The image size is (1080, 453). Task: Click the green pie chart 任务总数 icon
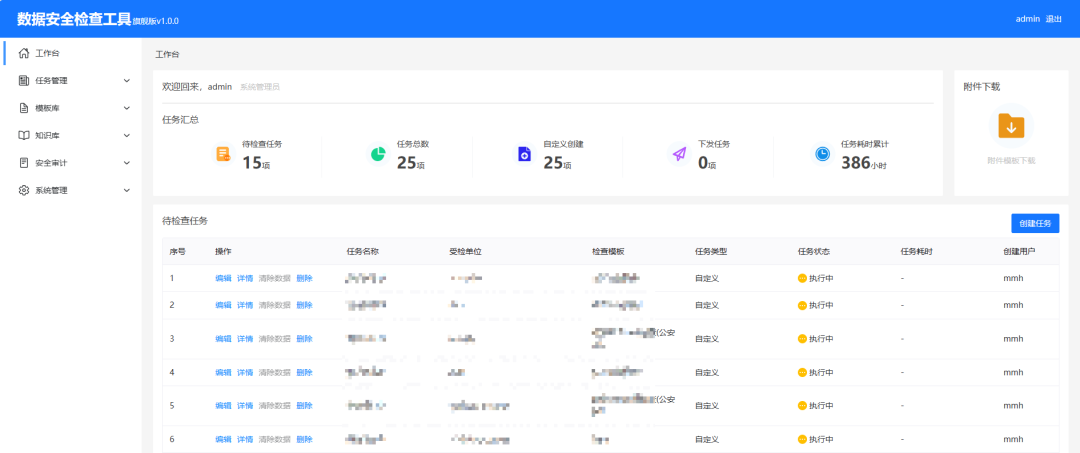(x=378, y=154)
